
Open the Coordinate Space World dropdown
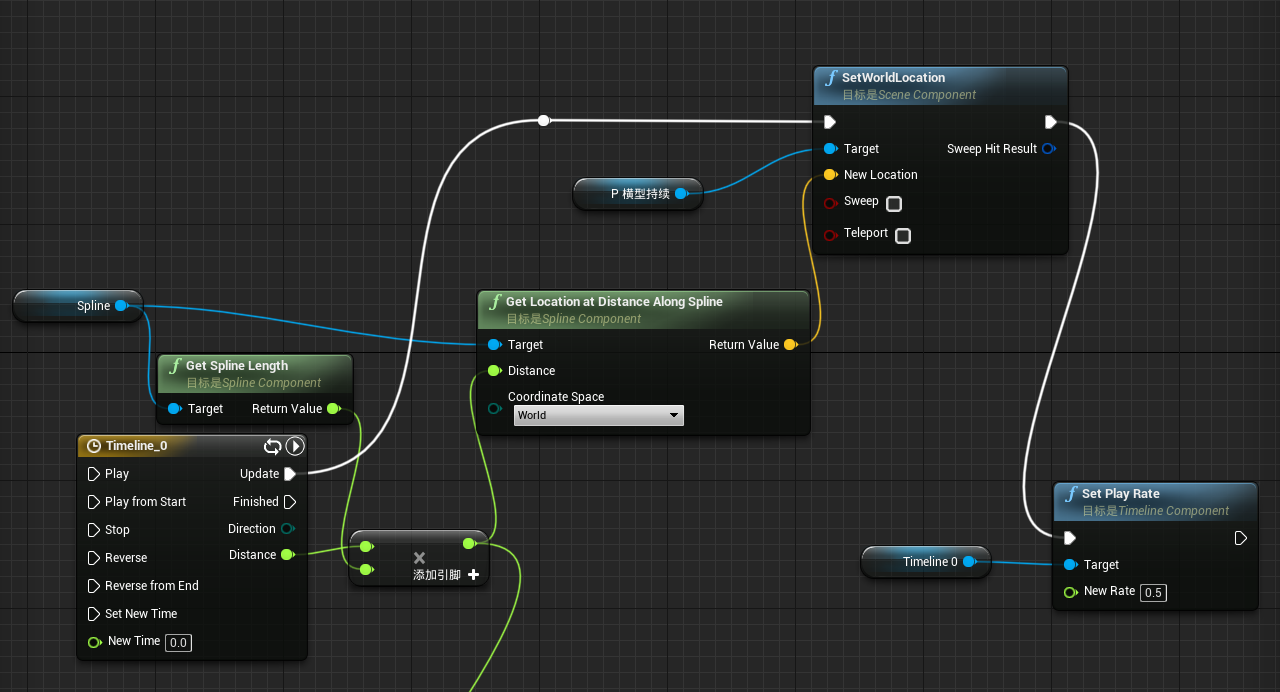[x=598, y=415]
